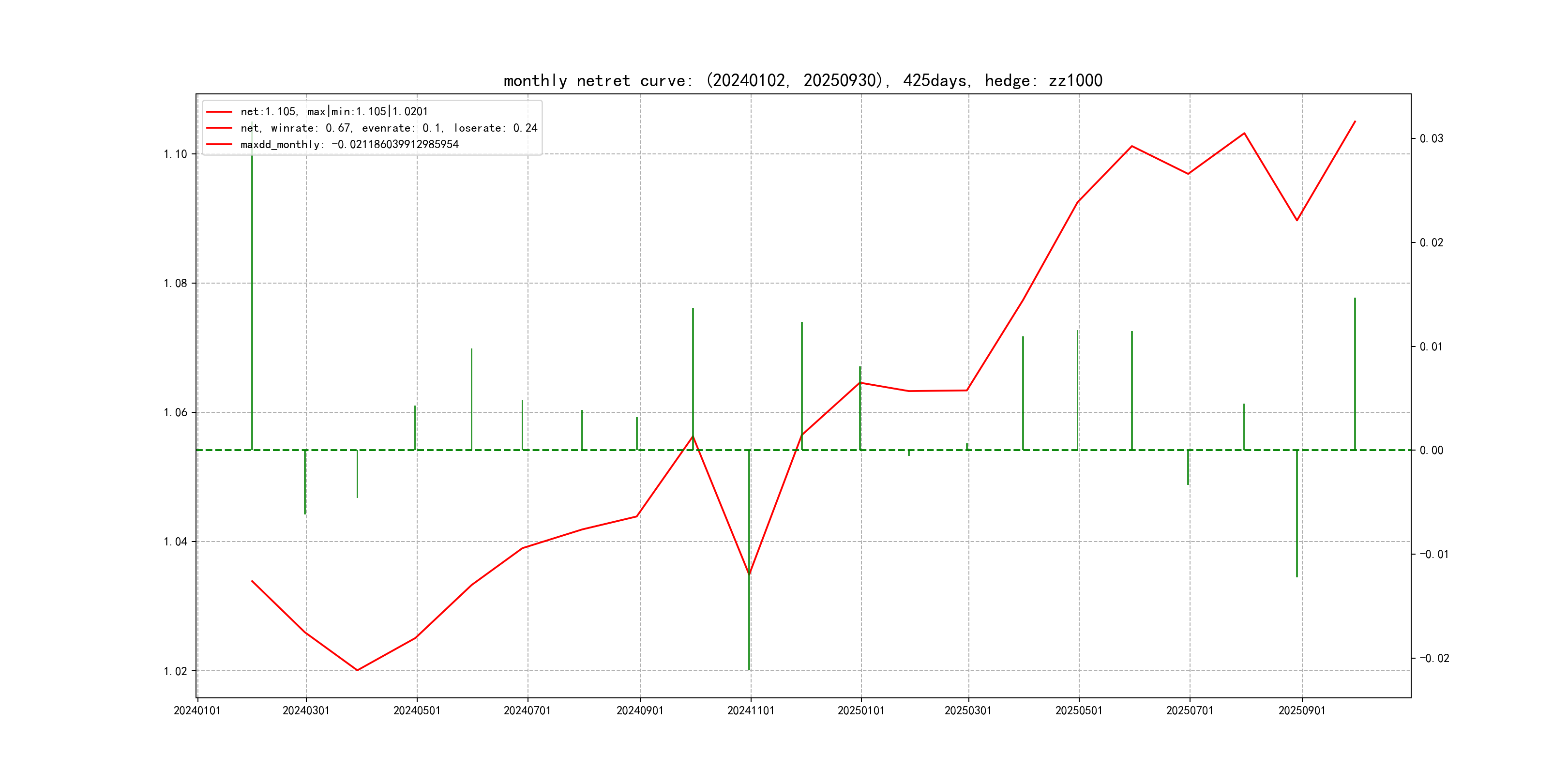
Task: Click the 20240101 x-axis label
Action: [x=197, y=710]
